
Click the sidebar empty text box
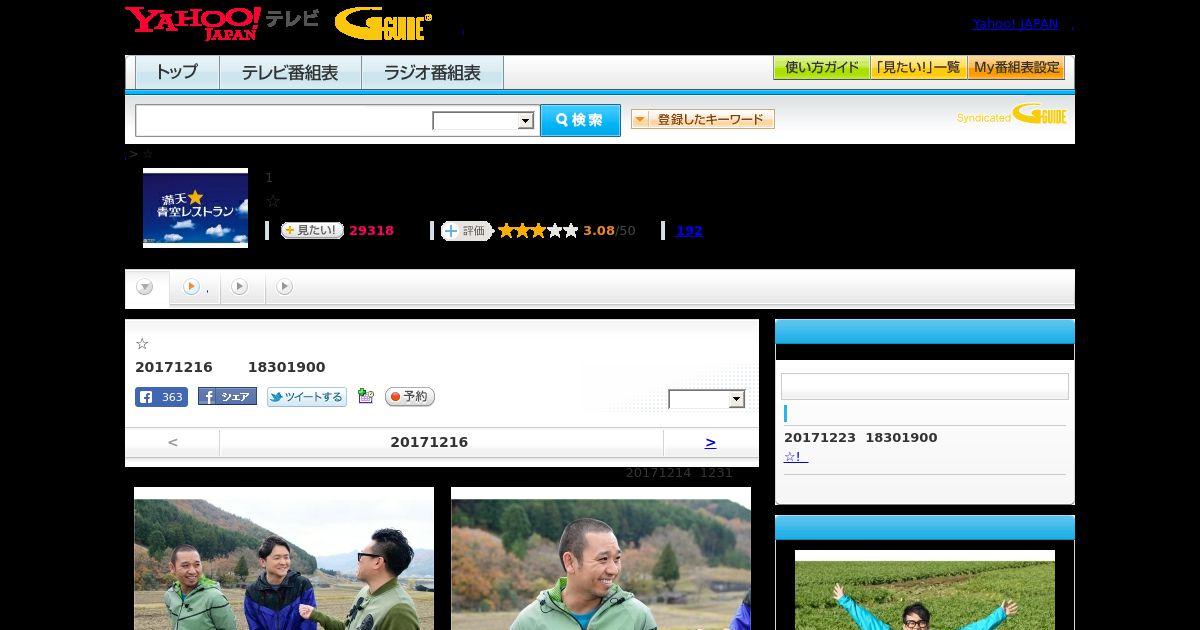point(924,386)
